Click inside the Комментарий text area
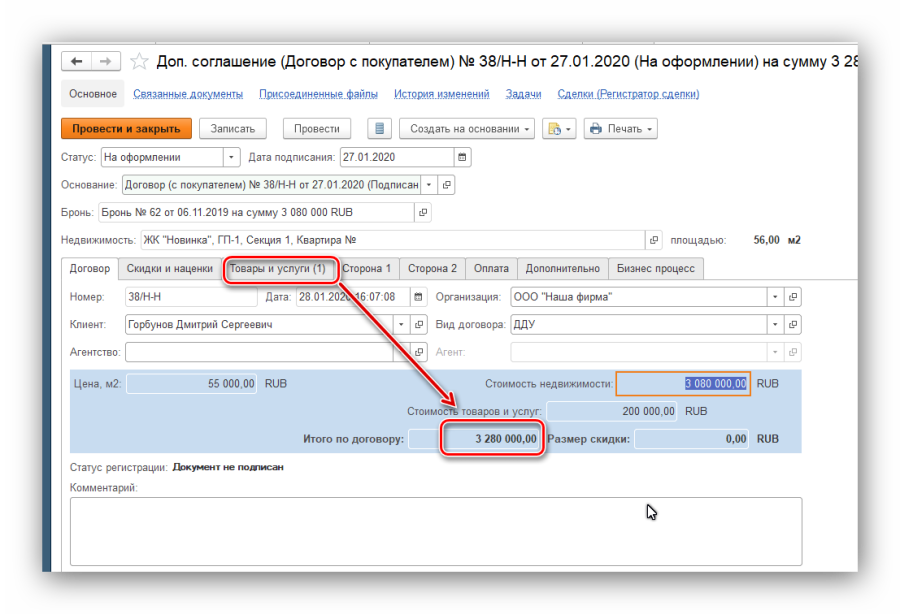The image size is (900, 614). click(x=435, y=530)
